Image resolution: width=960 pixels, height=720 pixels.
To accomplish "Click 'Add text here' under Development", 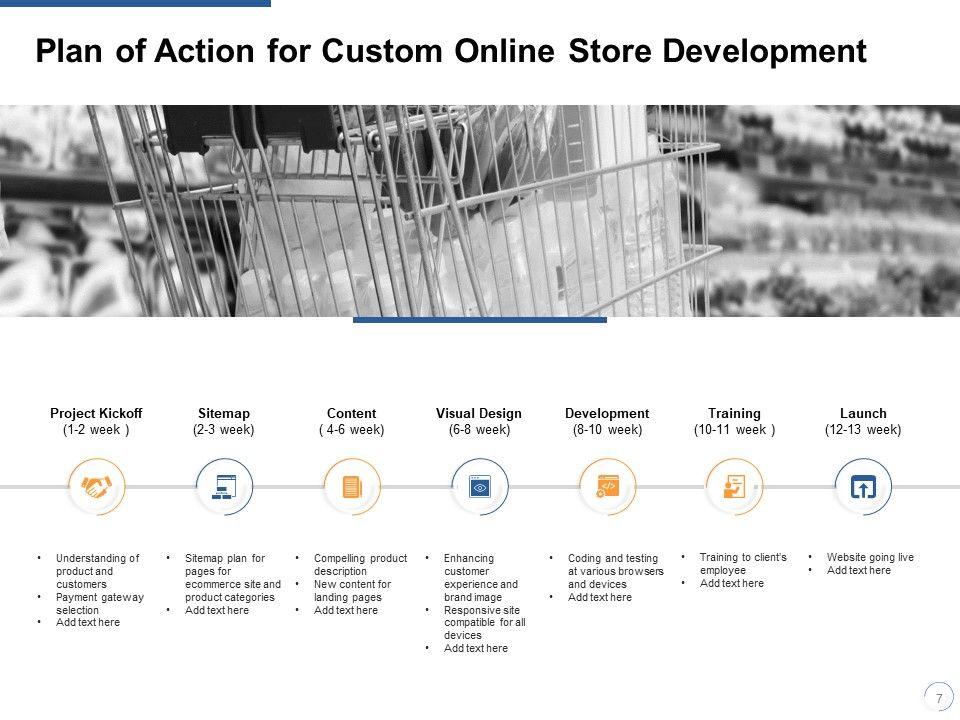I will click(600, 597).
